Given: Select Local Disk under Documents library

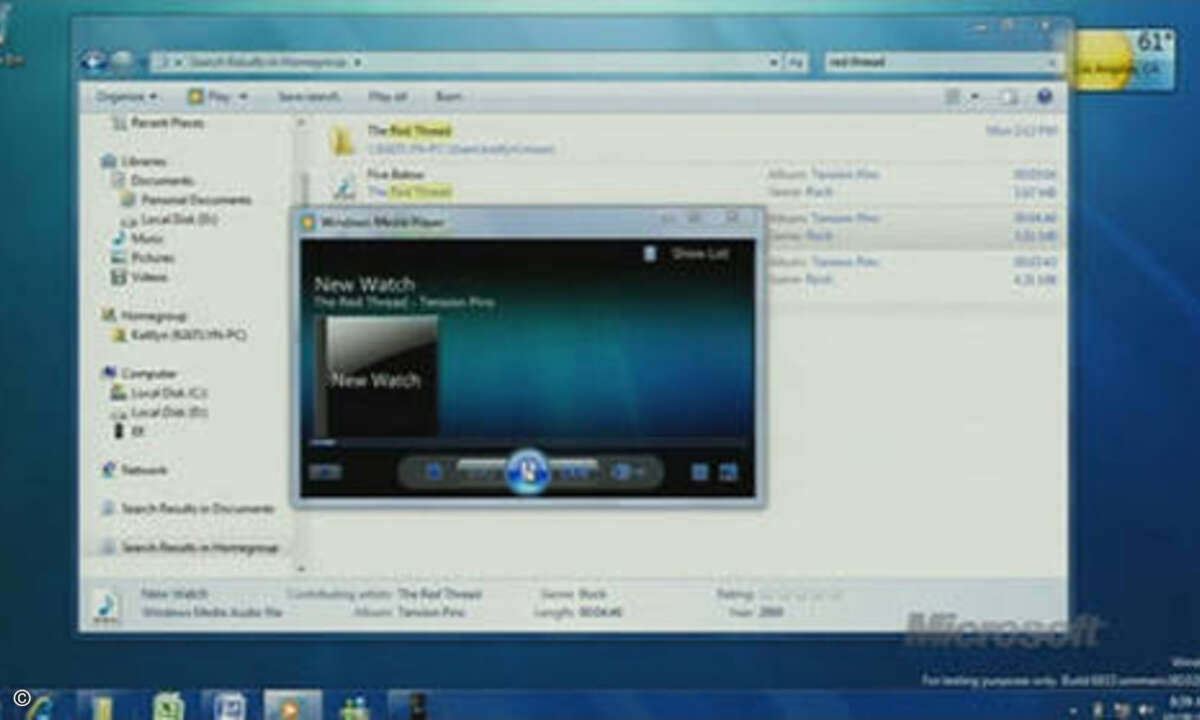Looking at the screenshot, I should click(169, 218).
